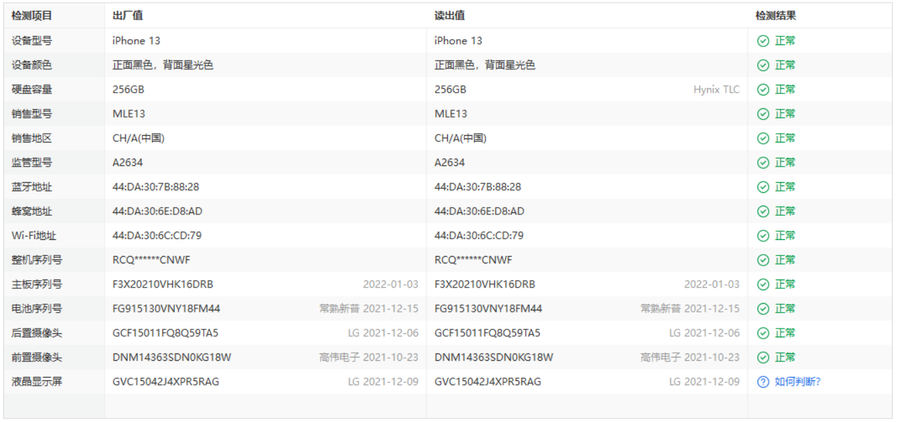Screen dimensions: 900x422
Task: Select the 蜂窝地址 row label
Action: (32, 211)
